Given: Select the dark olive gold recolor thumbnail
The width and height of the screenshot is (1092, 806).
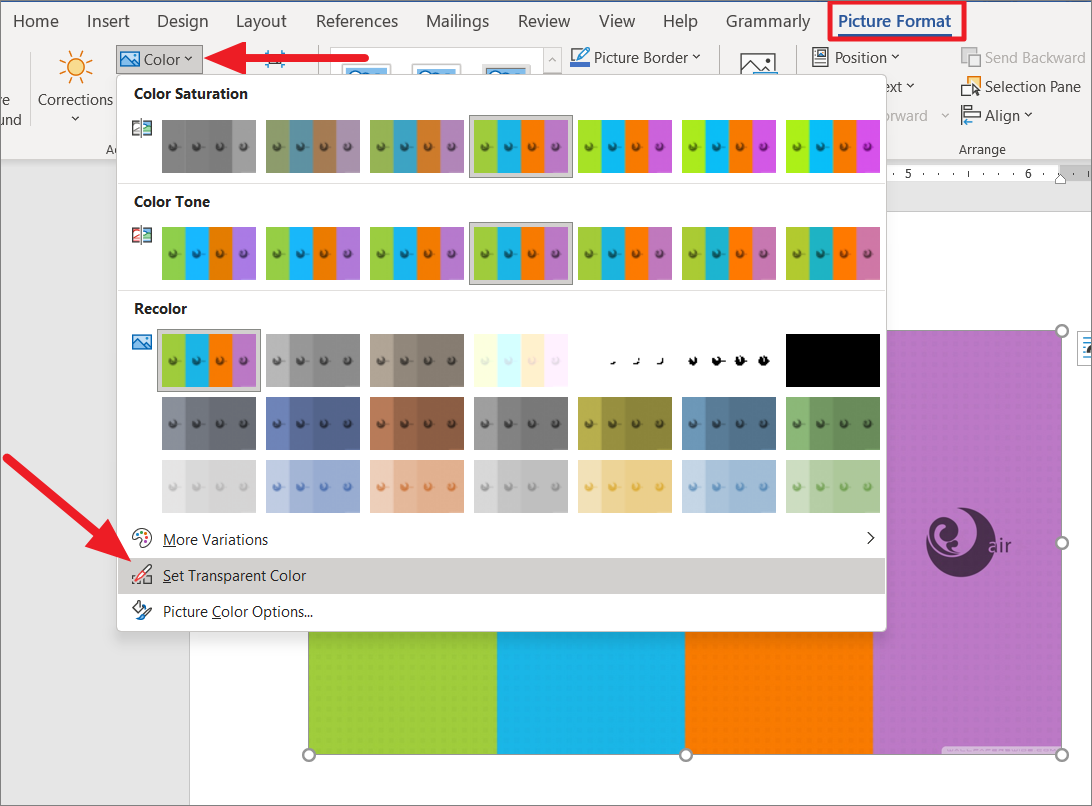Looking at the screenshot, I should (x=625, y=424).
